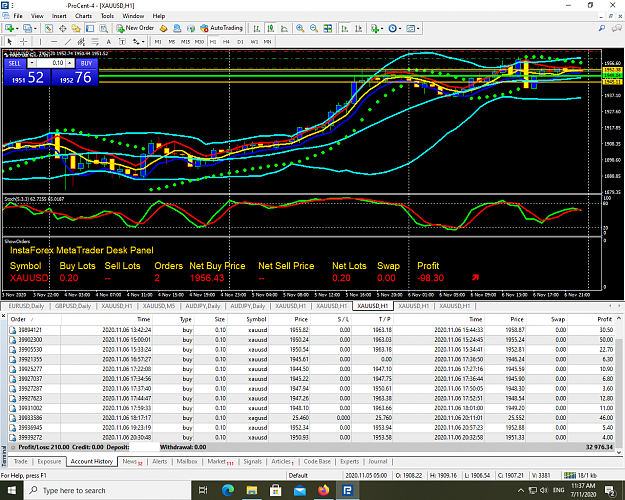Expand the Profiles dropdown arrow

click(35, 28)
